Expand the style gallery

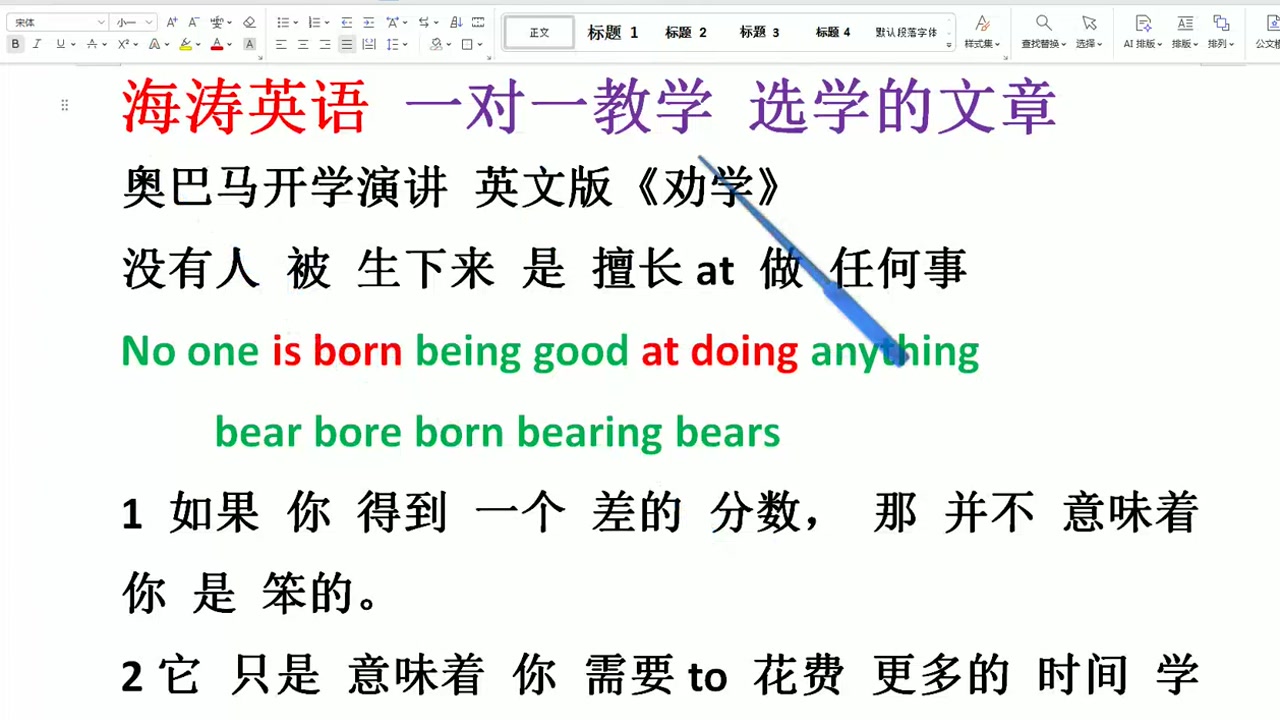coord(949,44)
